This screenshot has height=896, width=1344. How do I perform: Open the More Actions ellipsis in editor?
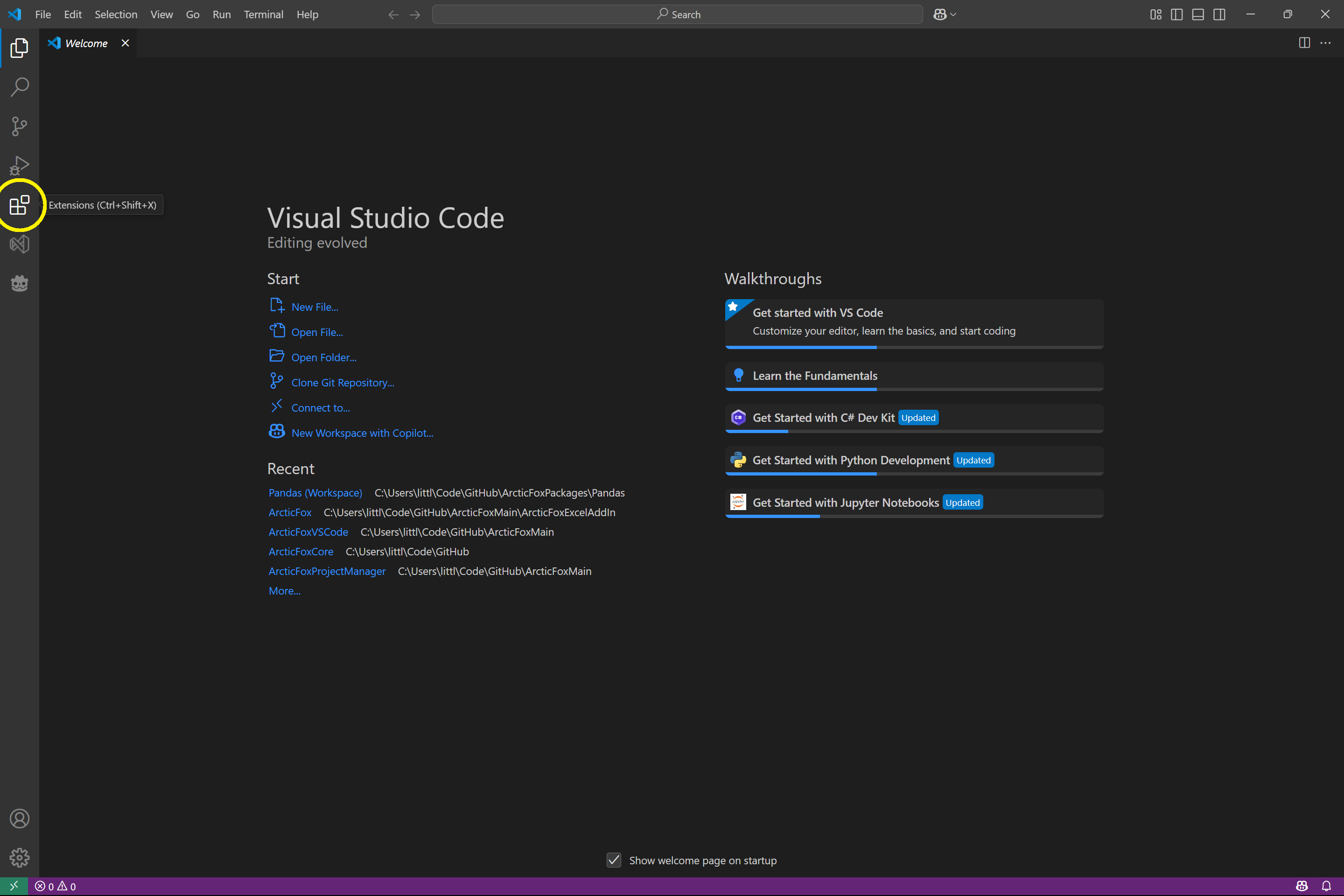pos(1325,43)
